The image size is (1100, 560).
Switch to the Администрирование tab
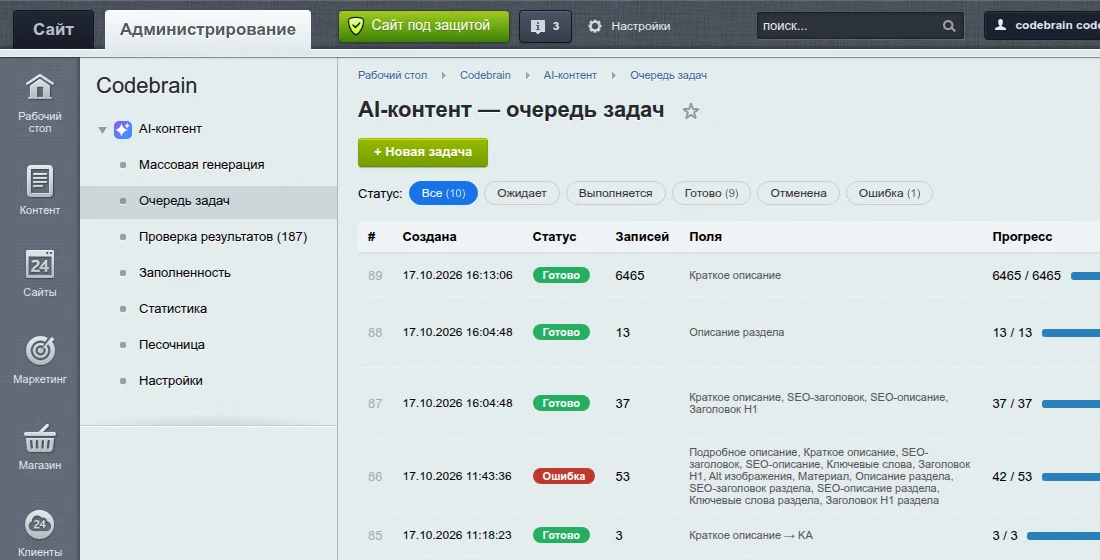(x=208, y=29)
